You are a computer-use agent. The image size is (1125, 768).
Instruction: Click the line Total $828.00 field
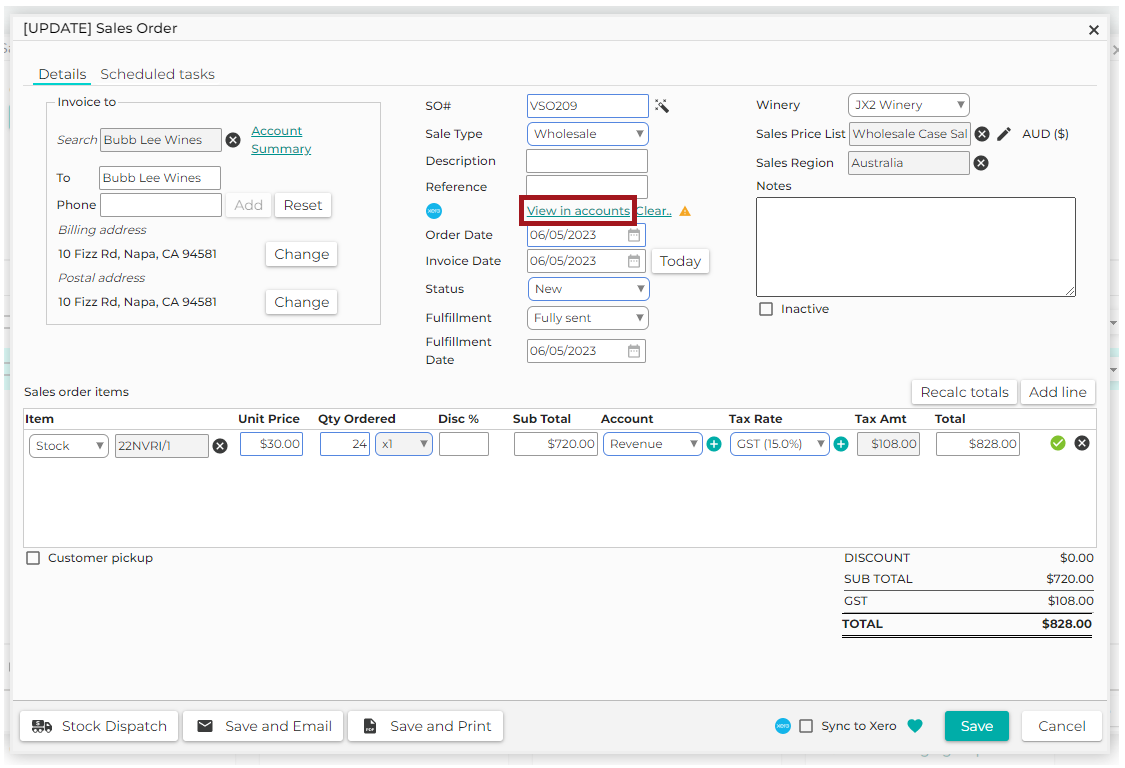[978, 444]
